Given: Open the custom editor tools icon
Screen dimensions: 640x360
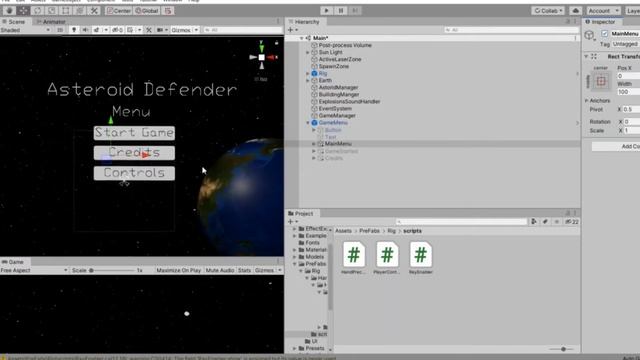Looking at the screenshot, I should [94, 11].
